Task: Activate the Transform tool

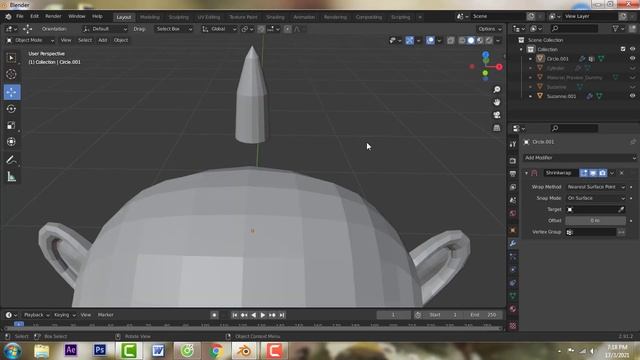Action: click(11, 142)
